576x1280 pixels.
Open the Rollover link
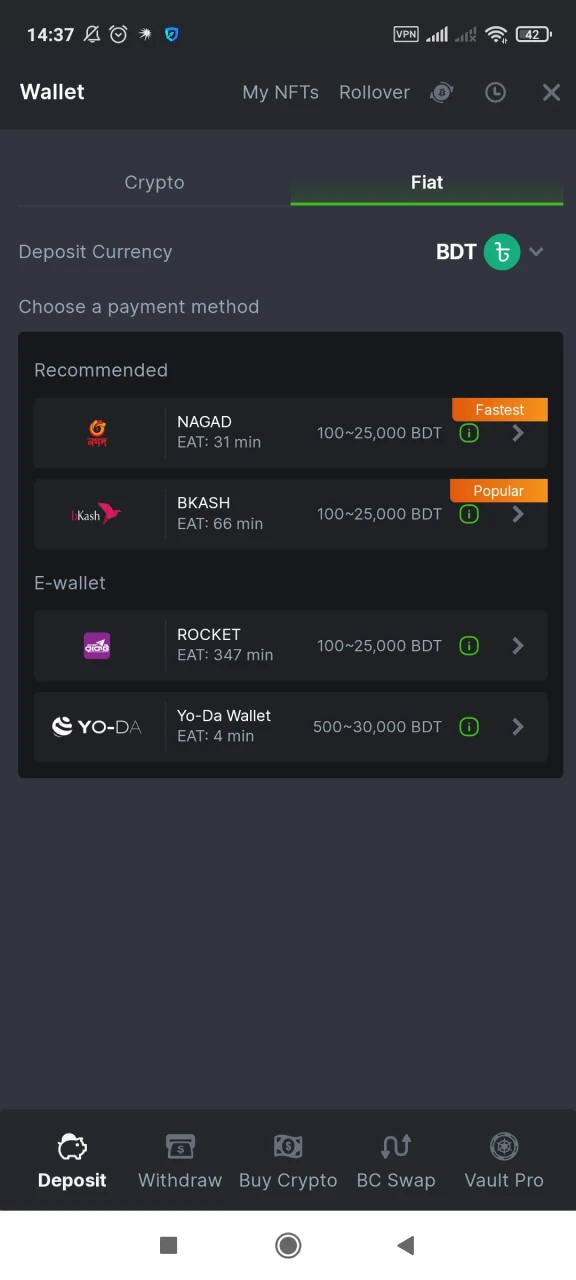point(374,92)
